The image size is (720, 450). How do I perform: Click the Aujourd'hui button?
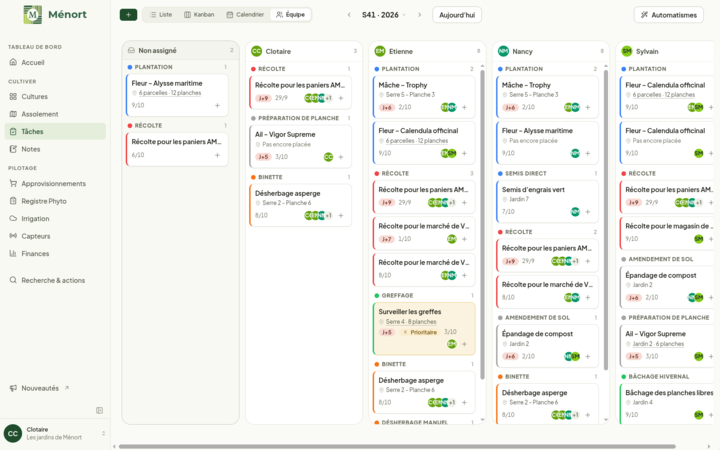[457, 15]
